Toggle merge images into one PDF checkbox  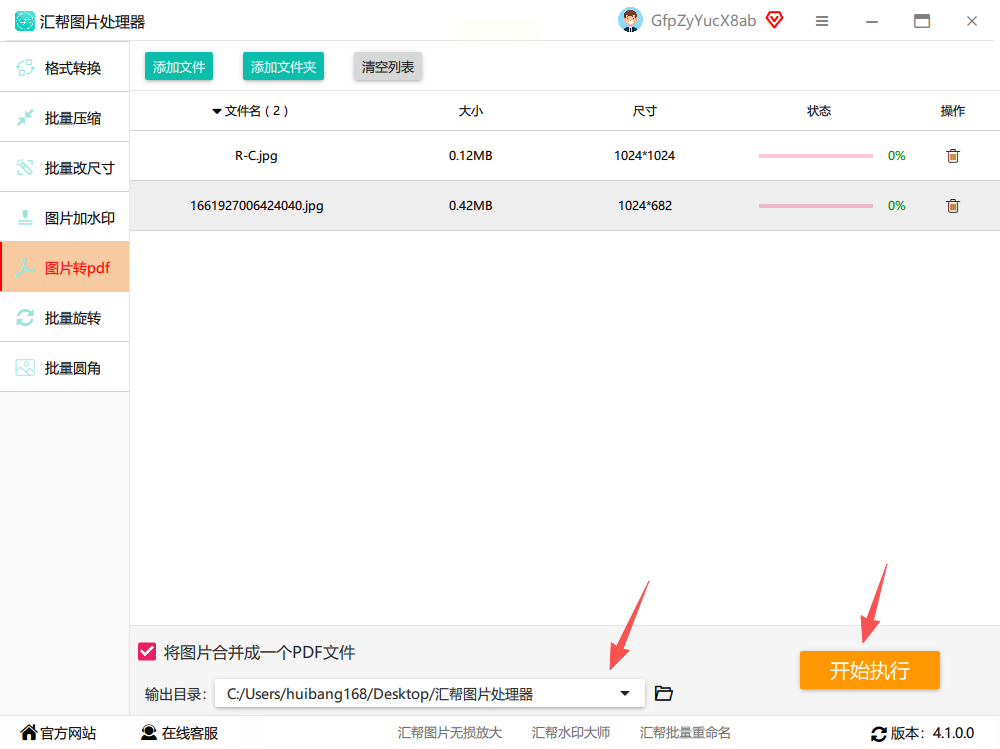pyautogui.click(x=147, y=651)
